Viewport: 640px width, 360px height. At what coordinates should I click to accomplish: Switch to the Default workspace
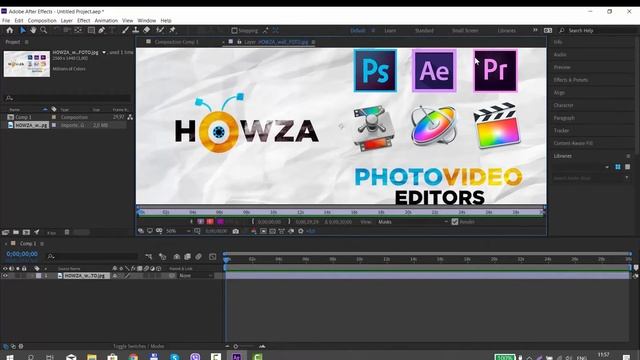[x=358, y=31]
